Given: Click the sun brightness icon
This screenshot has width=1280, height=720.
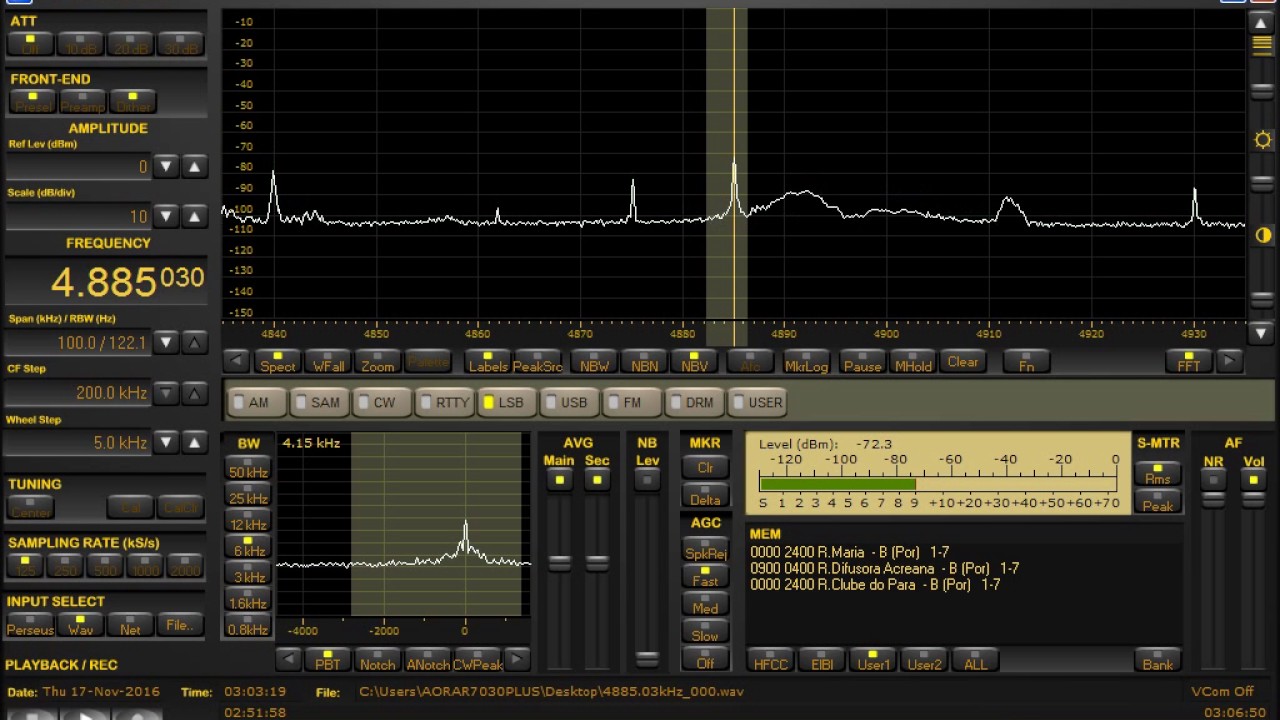Looking at the screenshot, I should [1262, 140].
